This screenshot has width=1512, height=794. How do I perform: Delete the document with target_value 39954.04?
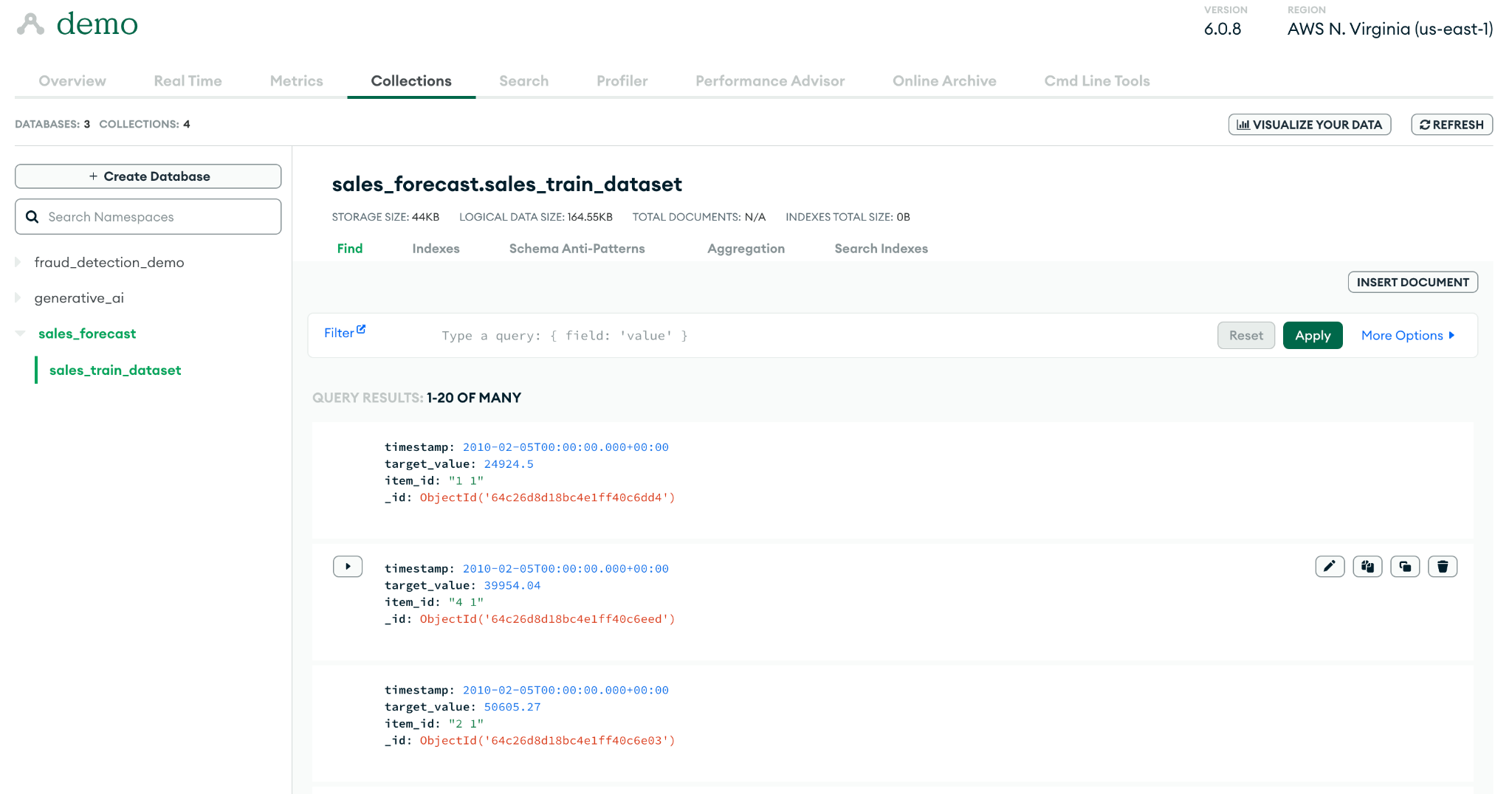[x=1443, y=567]
